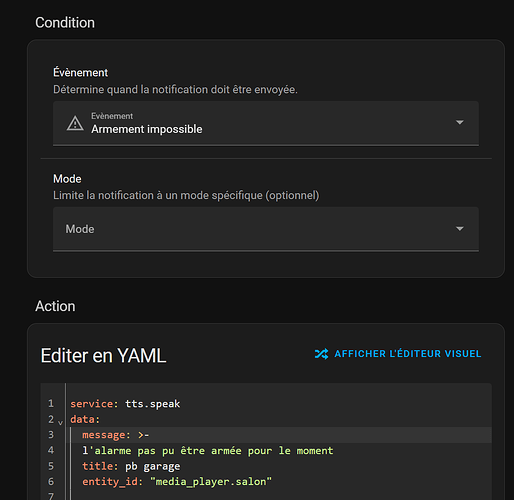Click the Condition section heading
The height and width of the screenshot is (500, 514).
pos(65,23)
